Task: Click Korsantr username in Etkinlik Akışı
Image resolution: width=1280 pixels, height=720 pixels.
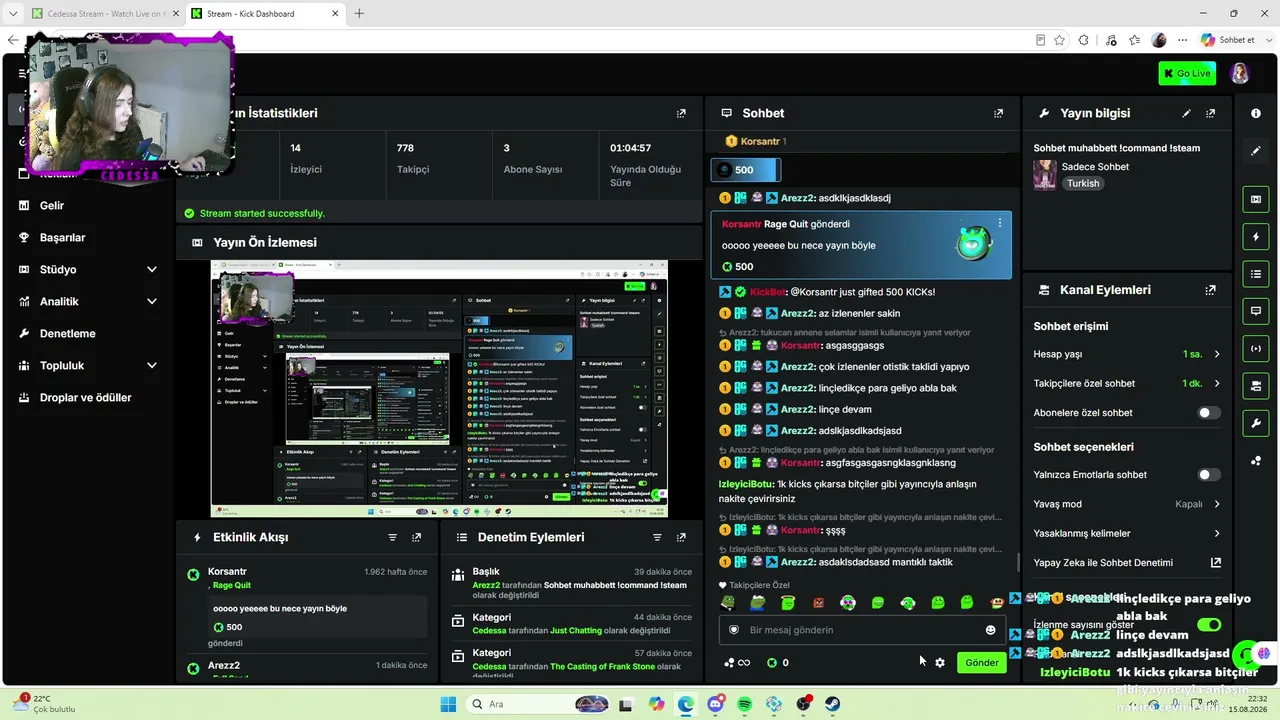Action: tap(227, 572)
